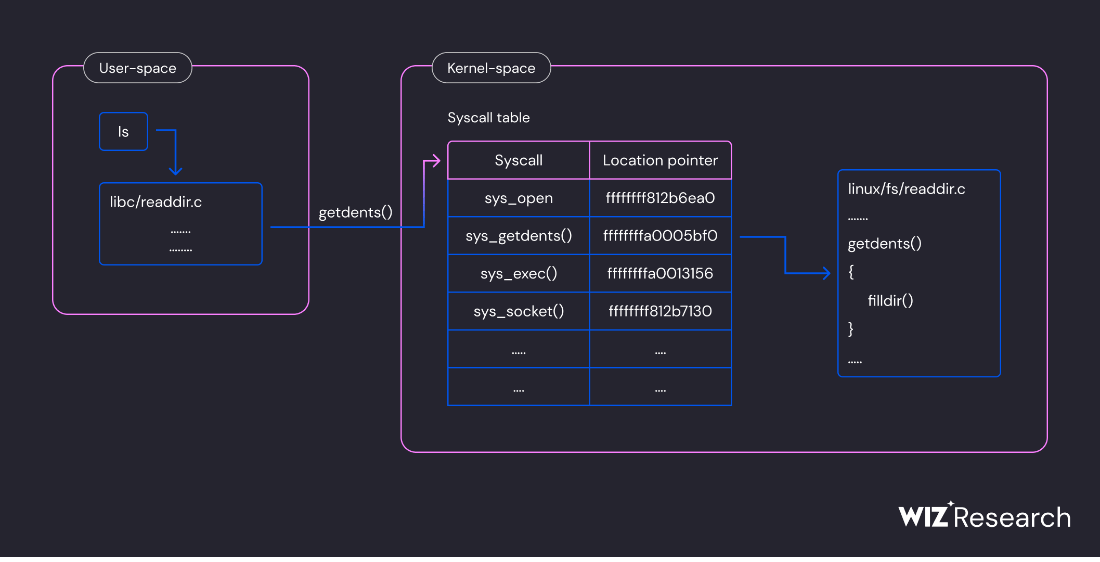The image size is (1100, 562).
Task: Click the libc/readdir.c text
Action: point(156,202)
